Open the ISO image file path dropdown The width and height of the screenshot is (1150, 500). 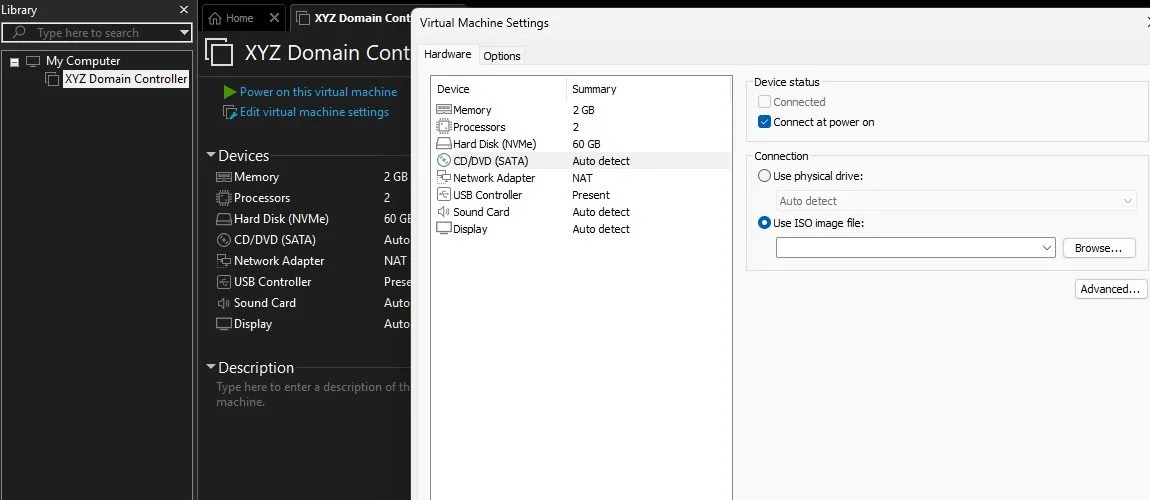click(x=1047, y=248)
